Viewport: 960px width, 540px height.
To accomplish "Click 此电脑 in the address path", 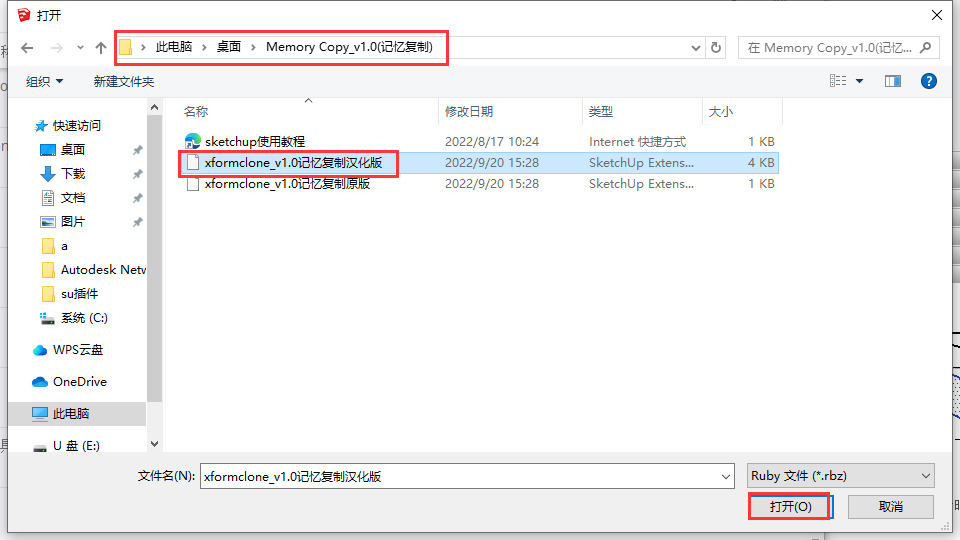I will point(174,47).
